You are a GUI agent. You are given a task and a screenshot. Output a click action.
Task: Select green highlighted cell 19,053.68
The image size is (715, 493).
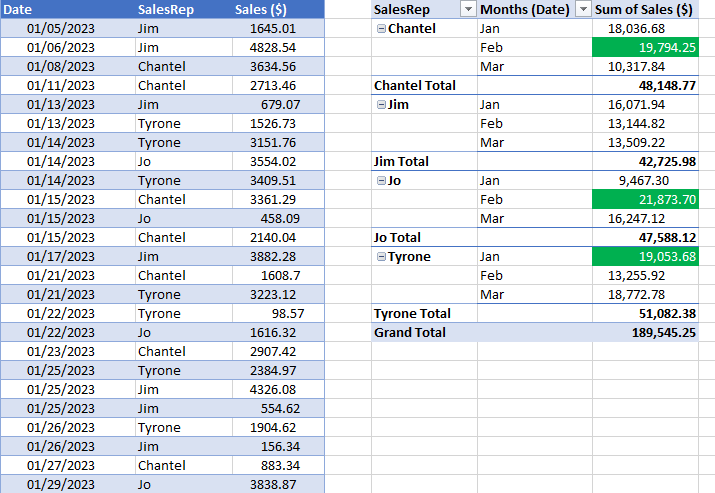[x=645, y=256]
